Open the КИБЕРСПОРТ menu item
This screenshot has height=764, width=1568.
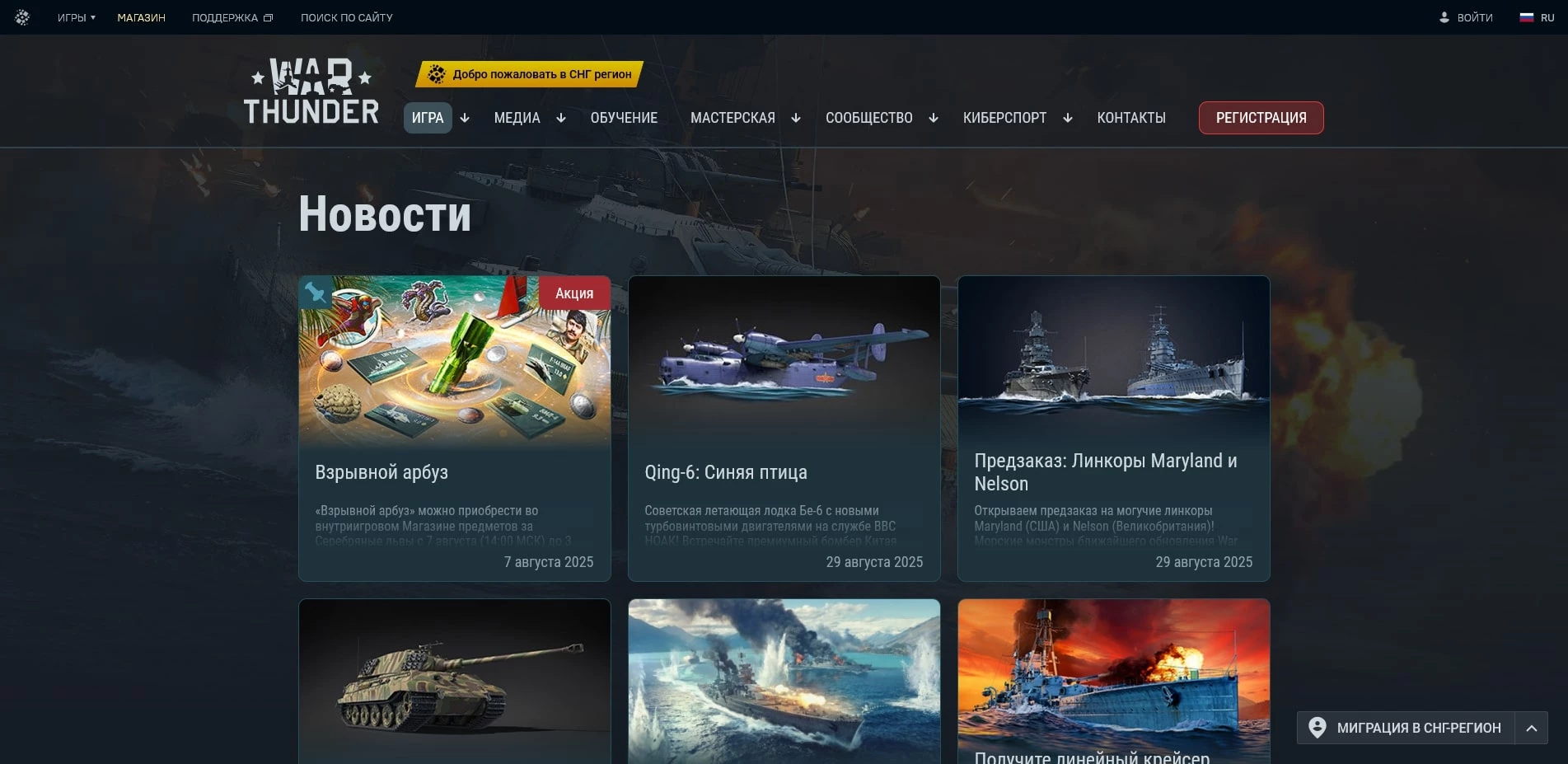click(1005, 118)
